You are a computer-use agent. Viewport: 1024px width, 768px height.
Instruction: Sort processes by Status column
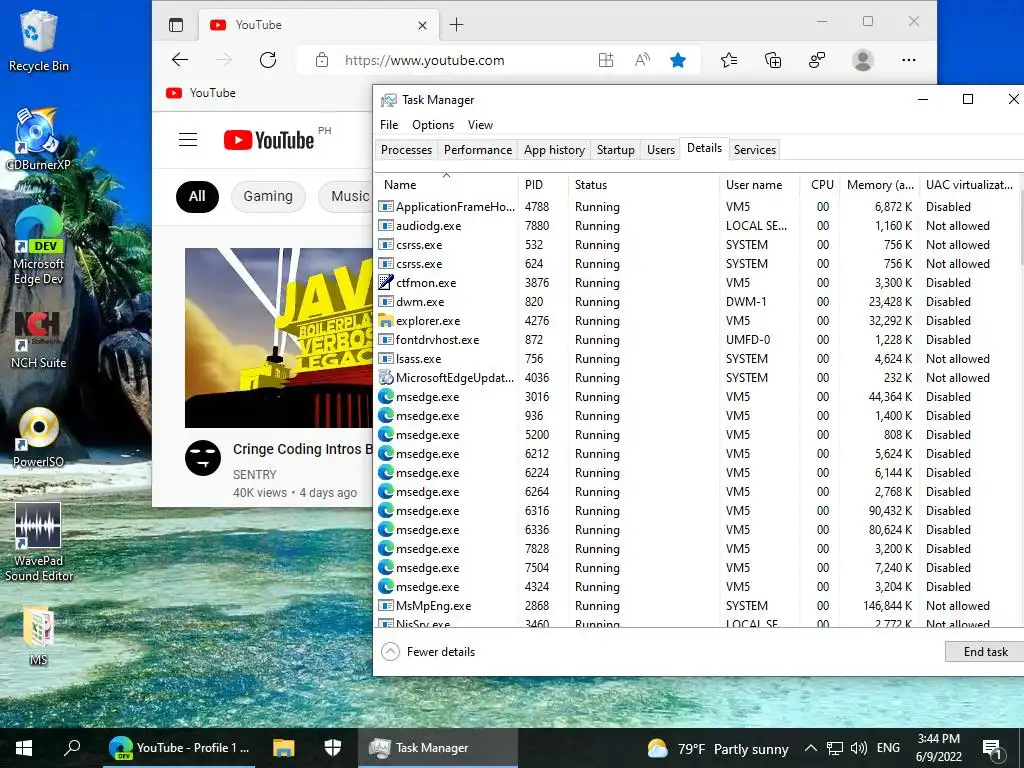click(x=644, y=185)
